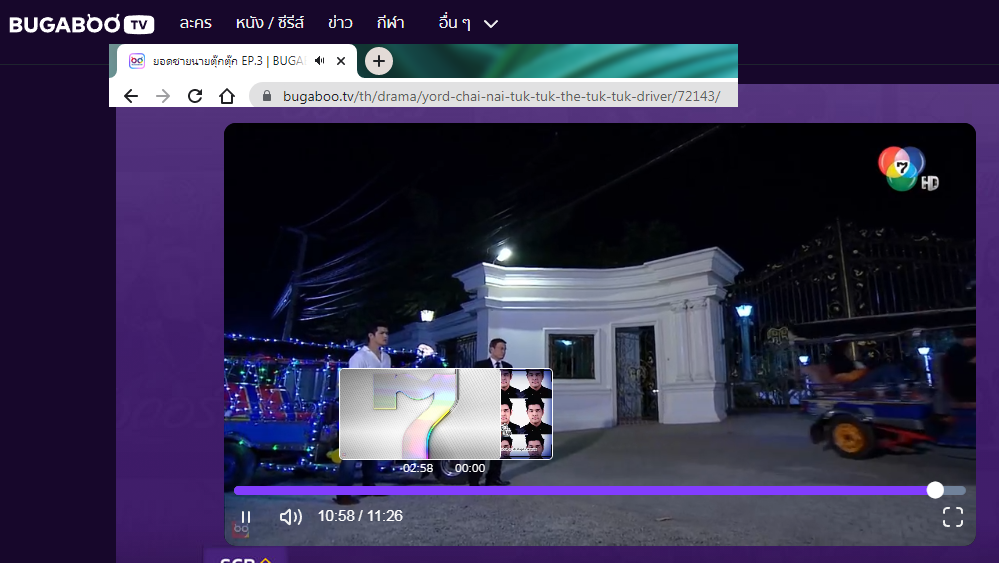Click the video progress slider handle
This screenshot has width=999, height=563.
point(935,490)
